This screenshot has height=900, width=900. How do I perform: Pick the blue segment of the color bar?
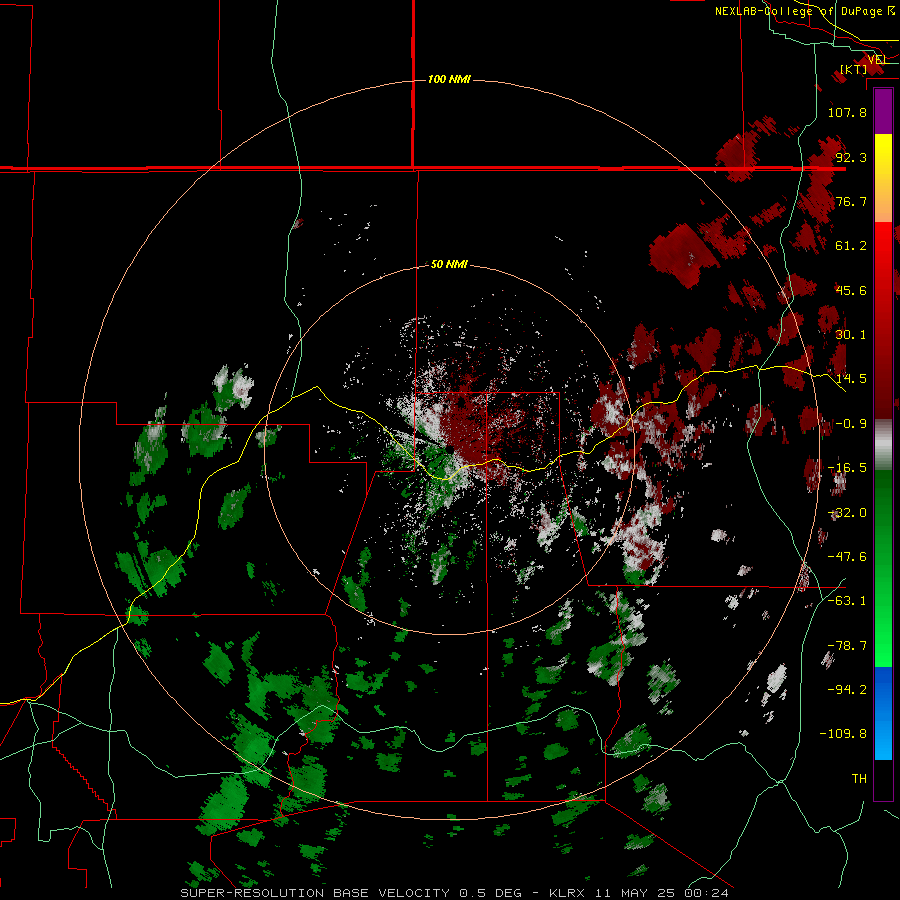coord(883,695)
